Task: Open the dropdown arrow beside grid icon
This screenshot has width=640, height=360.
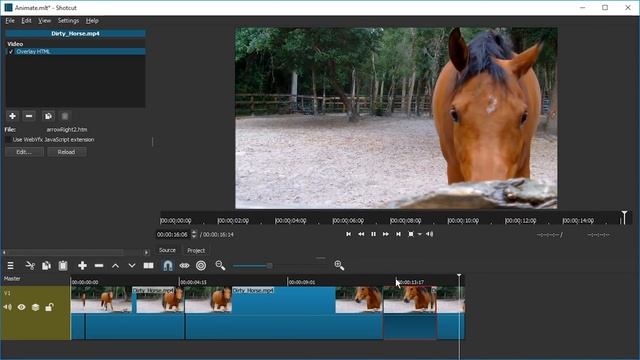Action: click(x=419, y=234)
